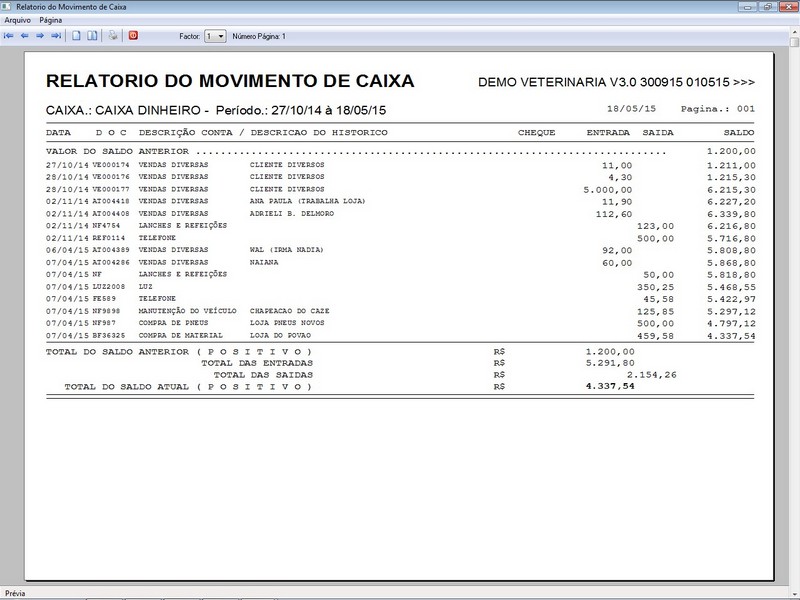Click the report date 18/05/15 beside Pagina
800x600 pixels.
(x=631, y=109)
